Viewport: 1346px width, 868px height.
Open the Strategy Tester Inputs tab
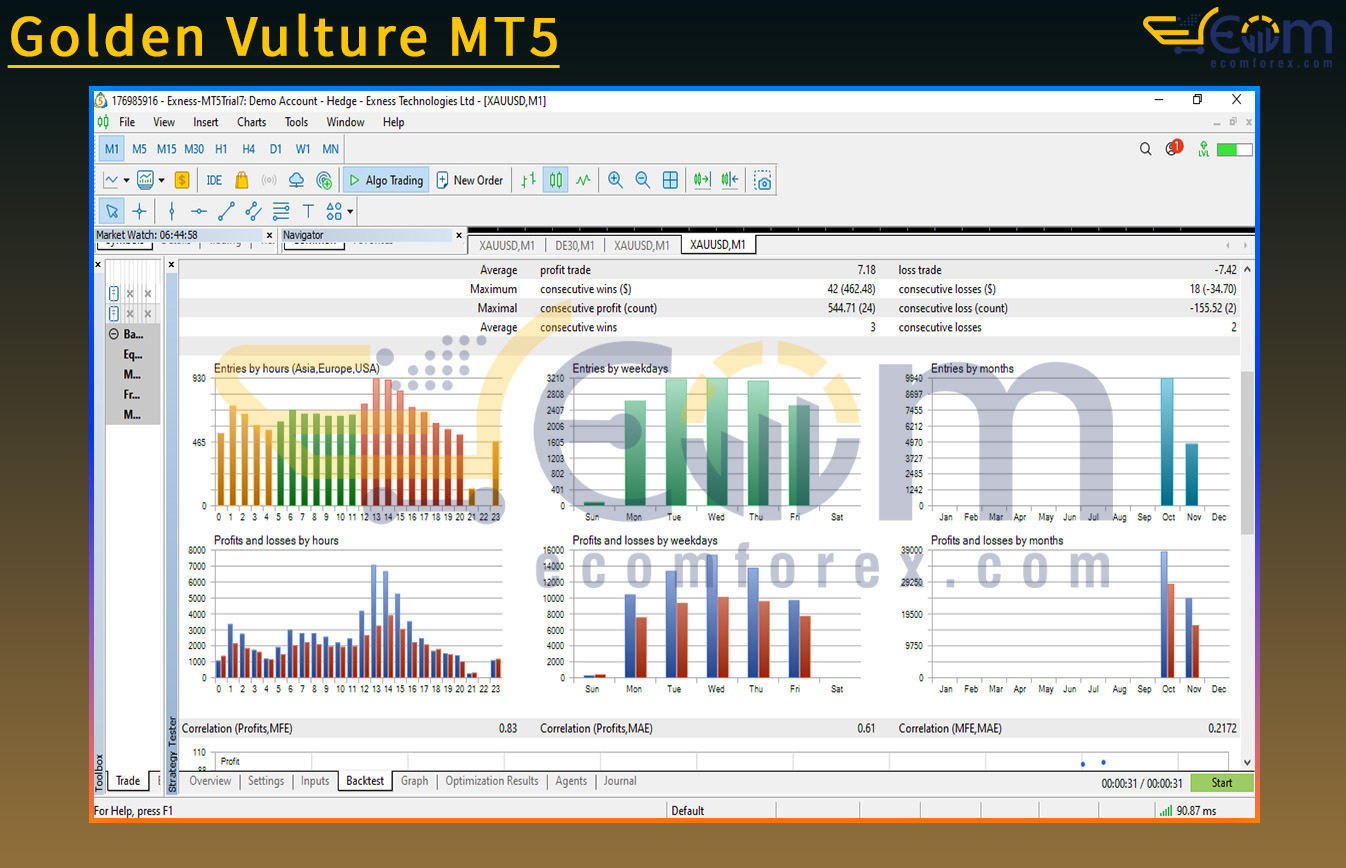pos(315,781)
